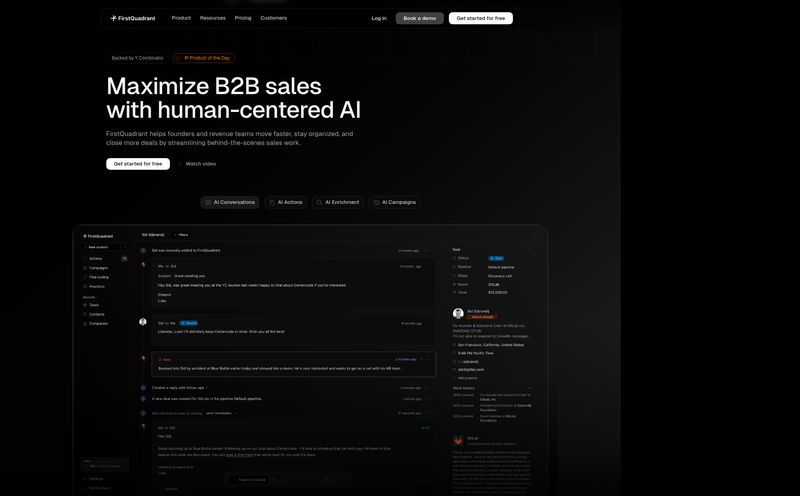Play the Watch video link
This screenshot has width=800, height=496.
(198, 164)
